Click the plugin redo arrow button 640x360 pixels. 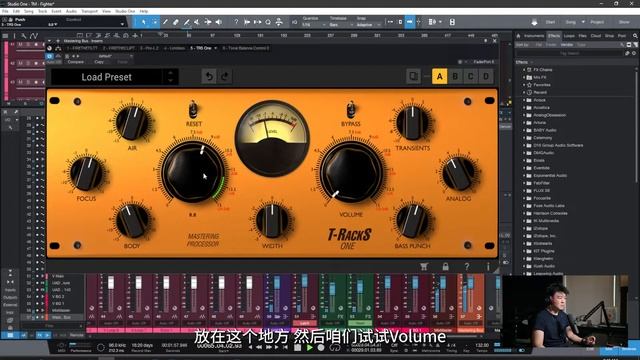click(225, 76)
